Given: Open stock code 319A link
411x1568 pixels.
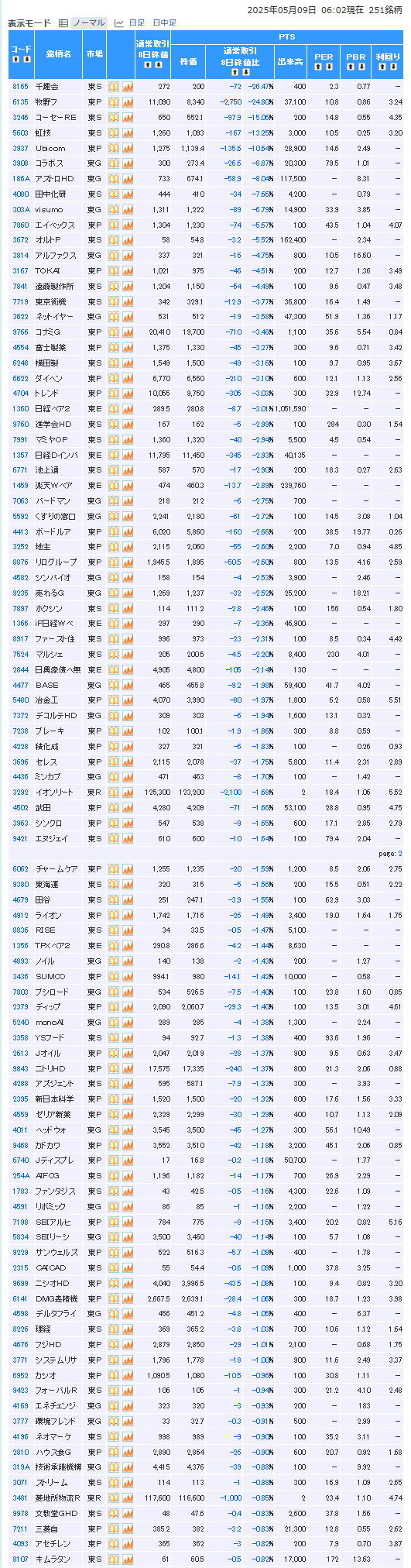Looking at the screenshot, I should [x=20, y=1467].
